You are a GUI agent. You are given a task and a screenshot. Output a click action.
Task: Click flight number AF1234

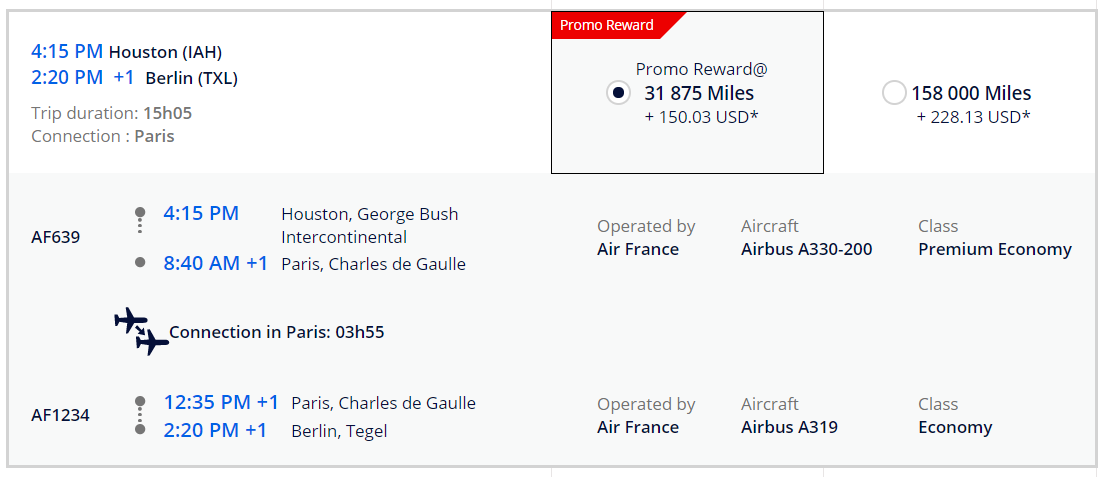[61, 415]
